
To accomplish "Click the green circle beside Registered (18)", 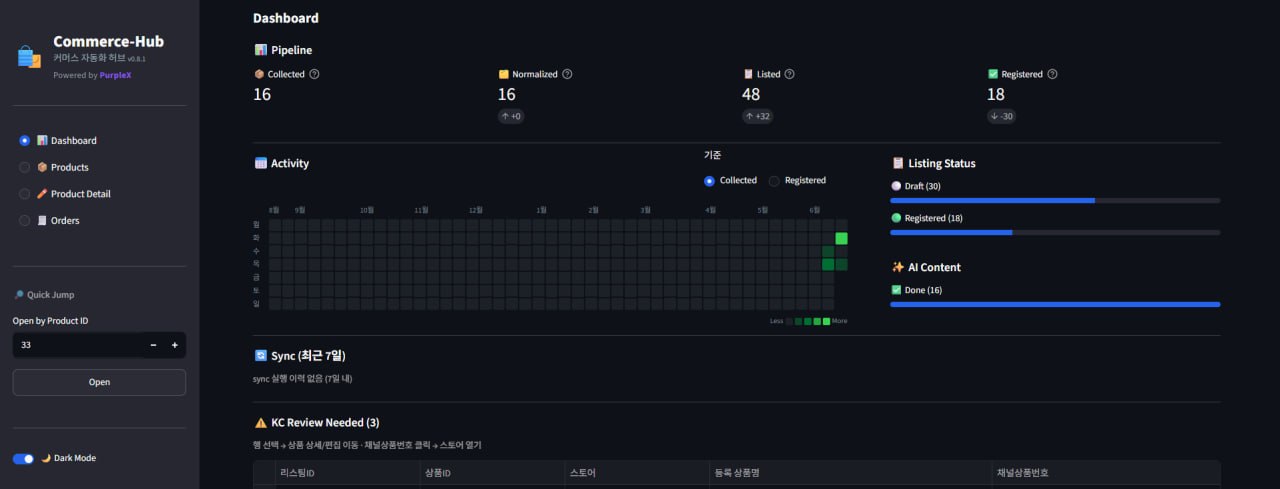I will (896, 218).
